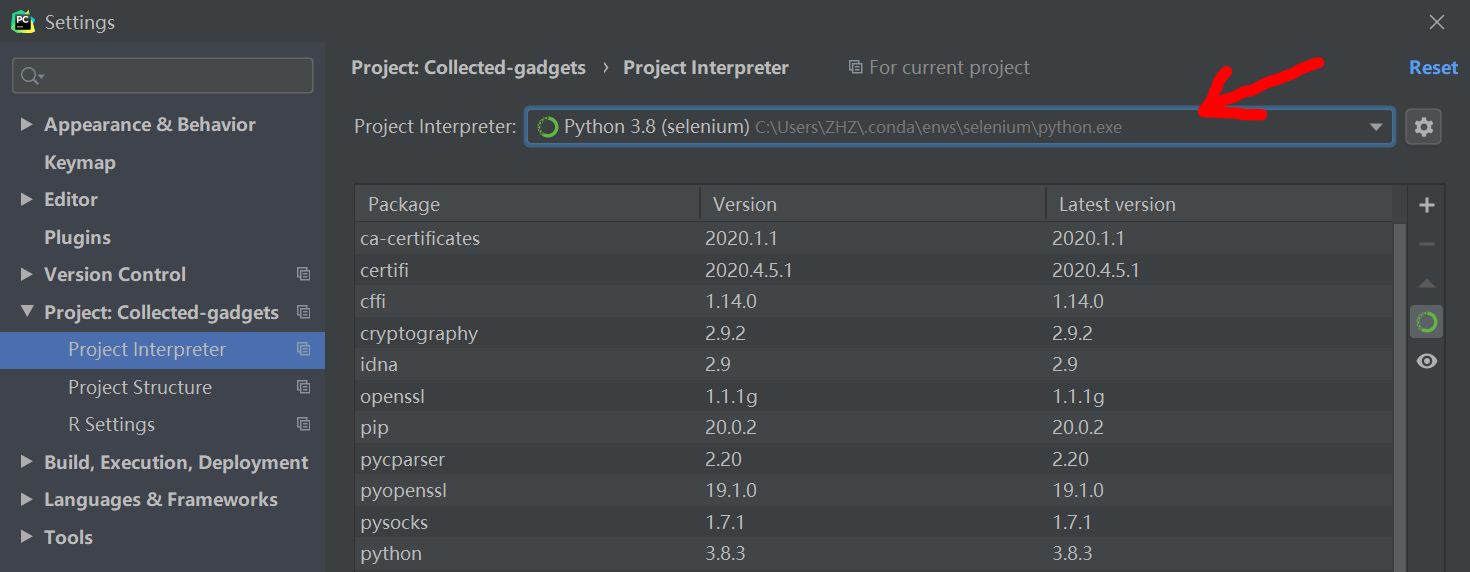1470x572 pixels.
Task: Select the cryptography package row
Action: [x=419, y=333]
